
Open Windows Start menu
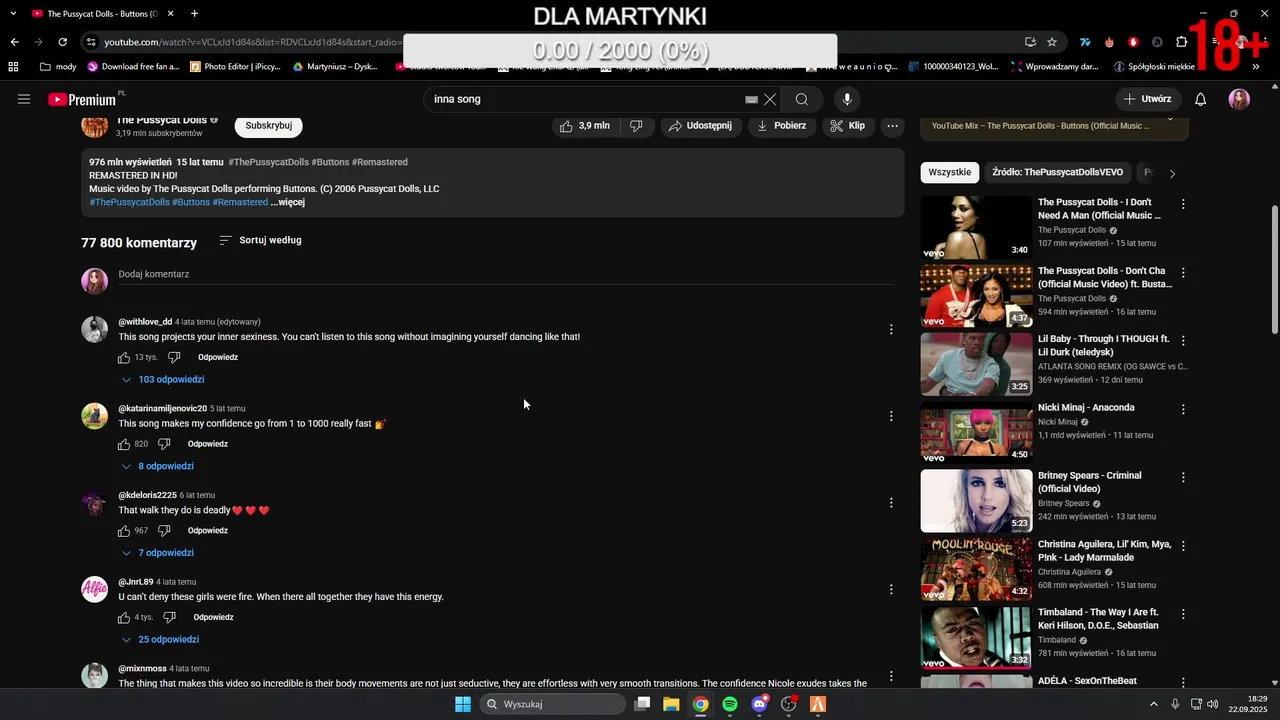tap(463, 704)
